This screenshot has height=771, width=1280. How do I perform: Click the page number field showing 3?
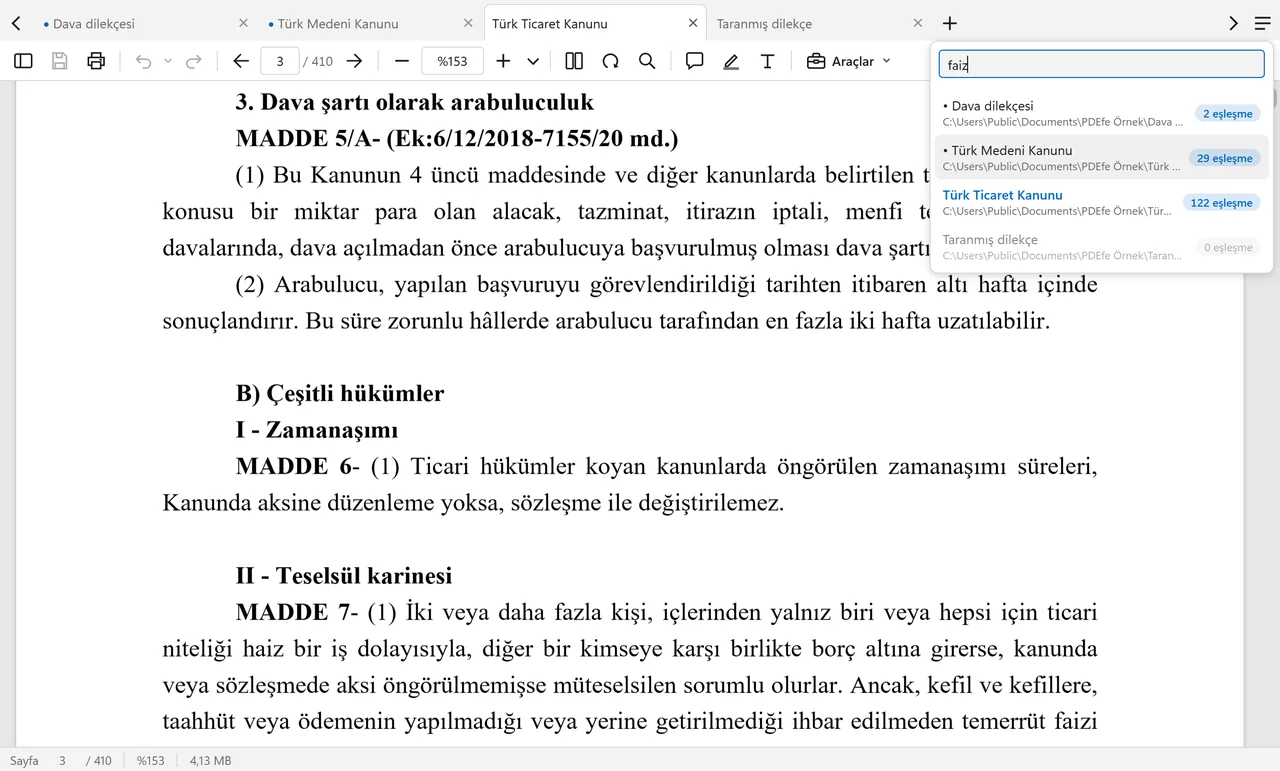pyautogui.click(x=280, y=61)
